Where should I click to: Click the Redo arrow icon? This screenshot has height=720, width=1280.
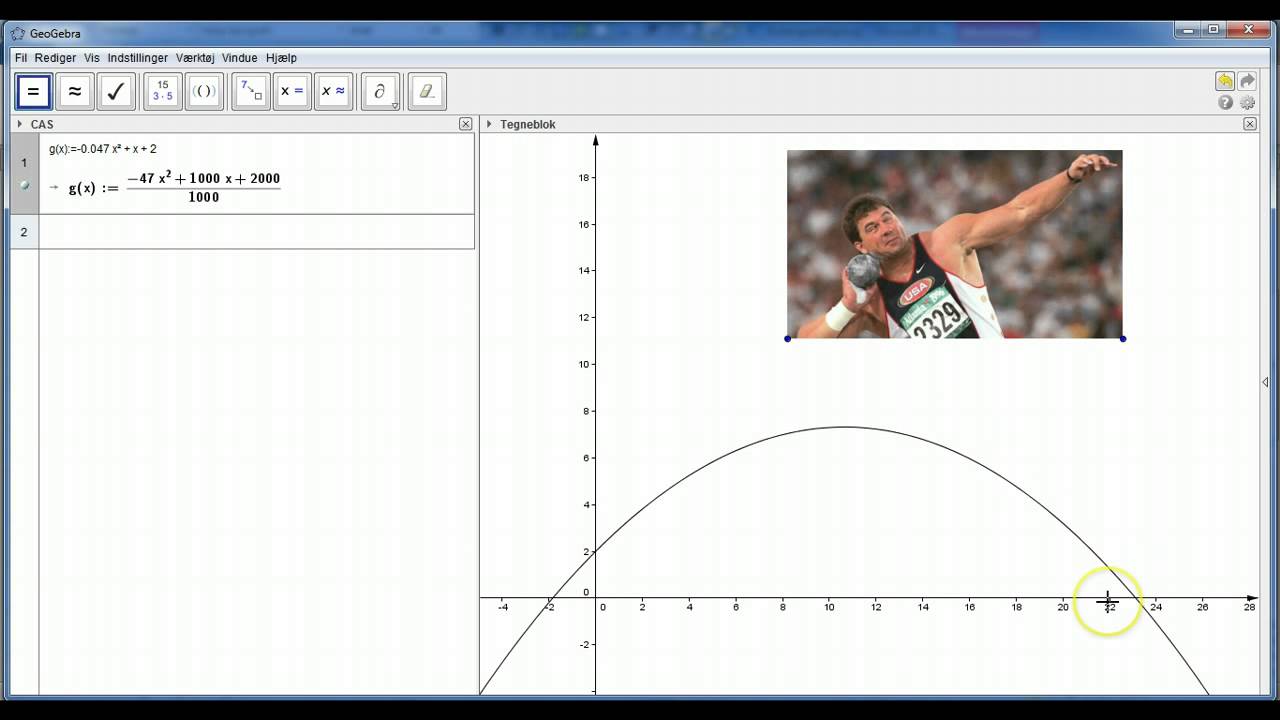[1247, 81]
